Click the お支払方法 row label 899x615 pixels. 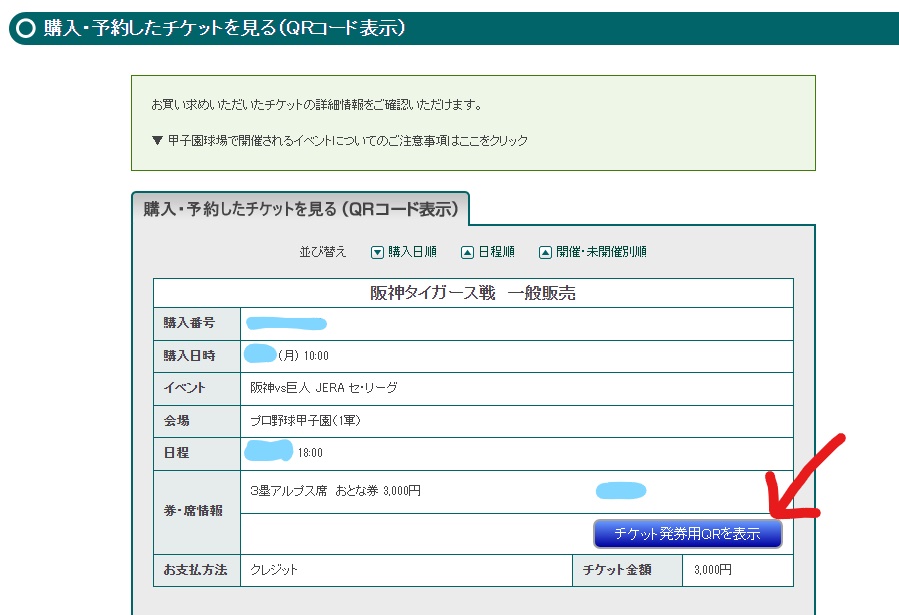[197, 570]
